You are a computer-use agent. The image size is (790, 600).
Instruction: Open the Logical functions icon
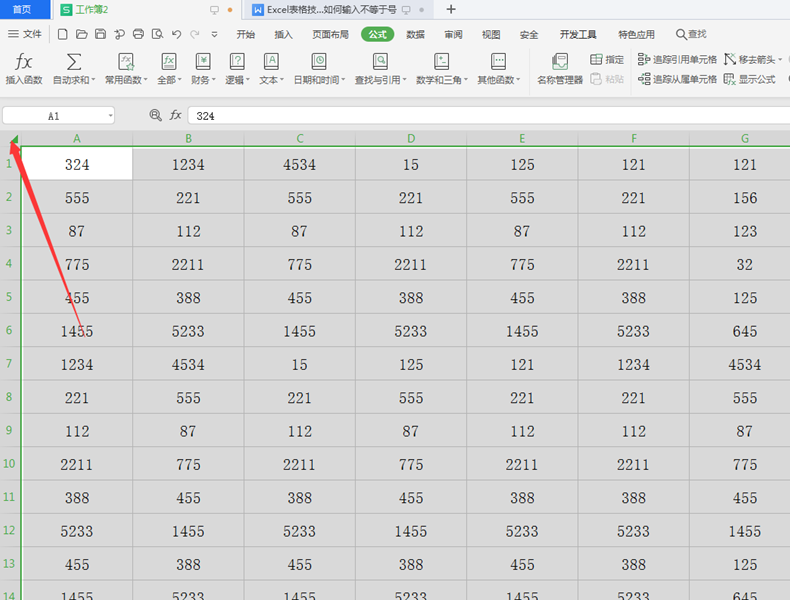(x=237, y=61)
